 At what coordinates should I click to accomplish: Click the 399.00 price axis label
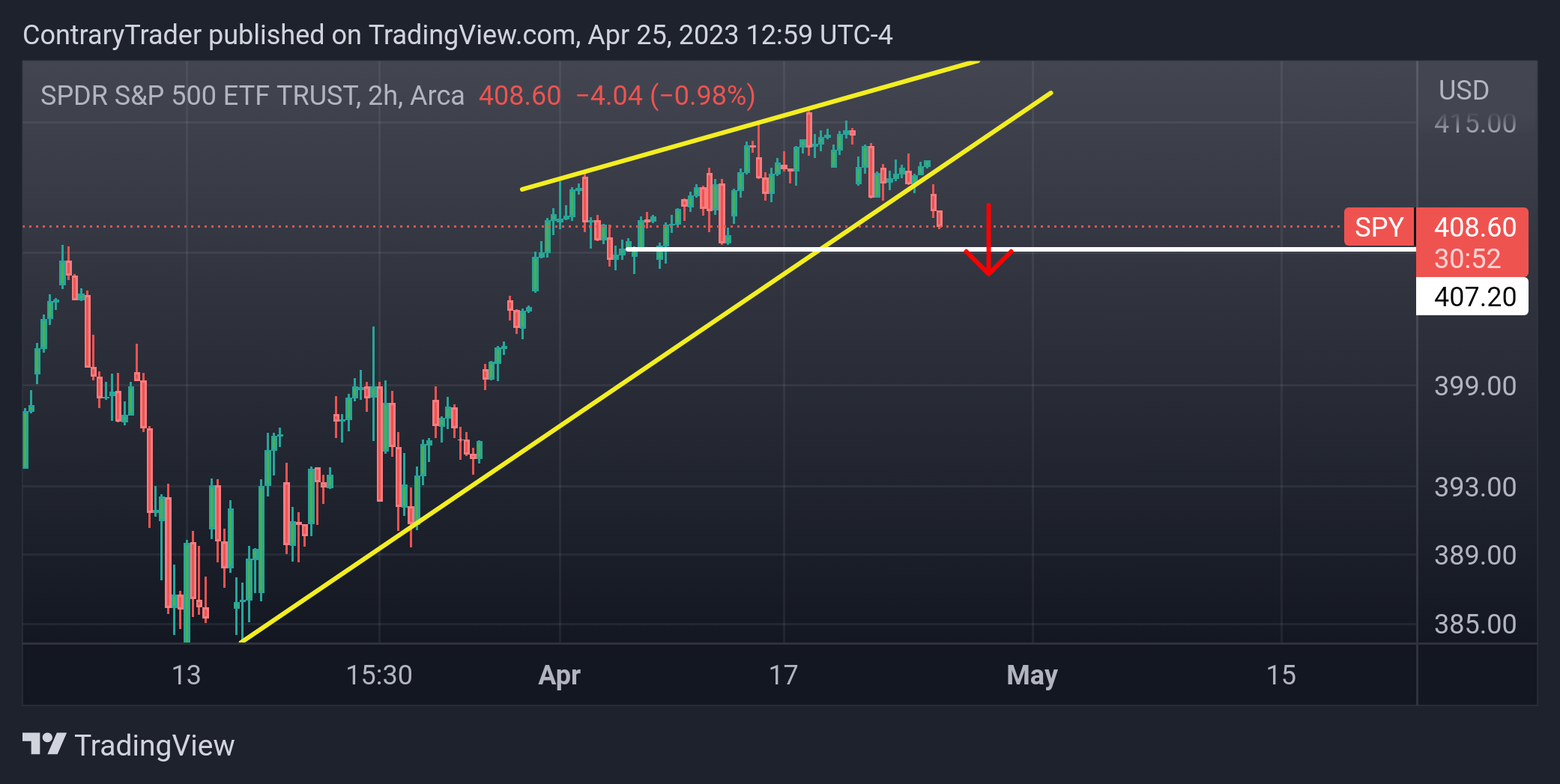[1475, 386]
